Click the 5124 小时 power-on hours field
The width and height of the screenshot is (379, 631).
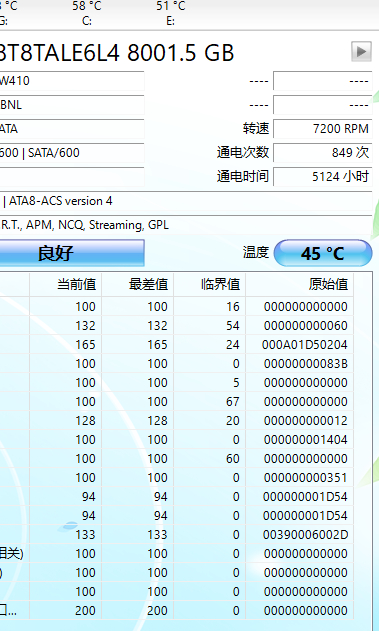[x=323, y=176]
